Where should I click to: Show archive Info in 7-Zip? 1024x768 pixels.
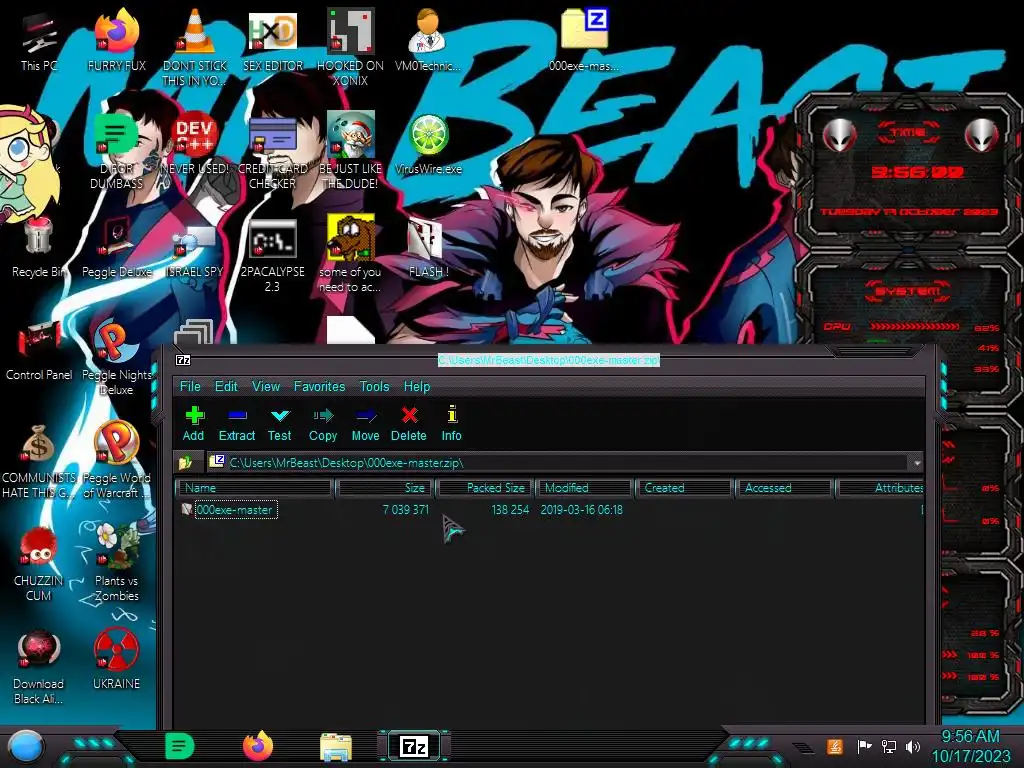(x=451, y=423)
